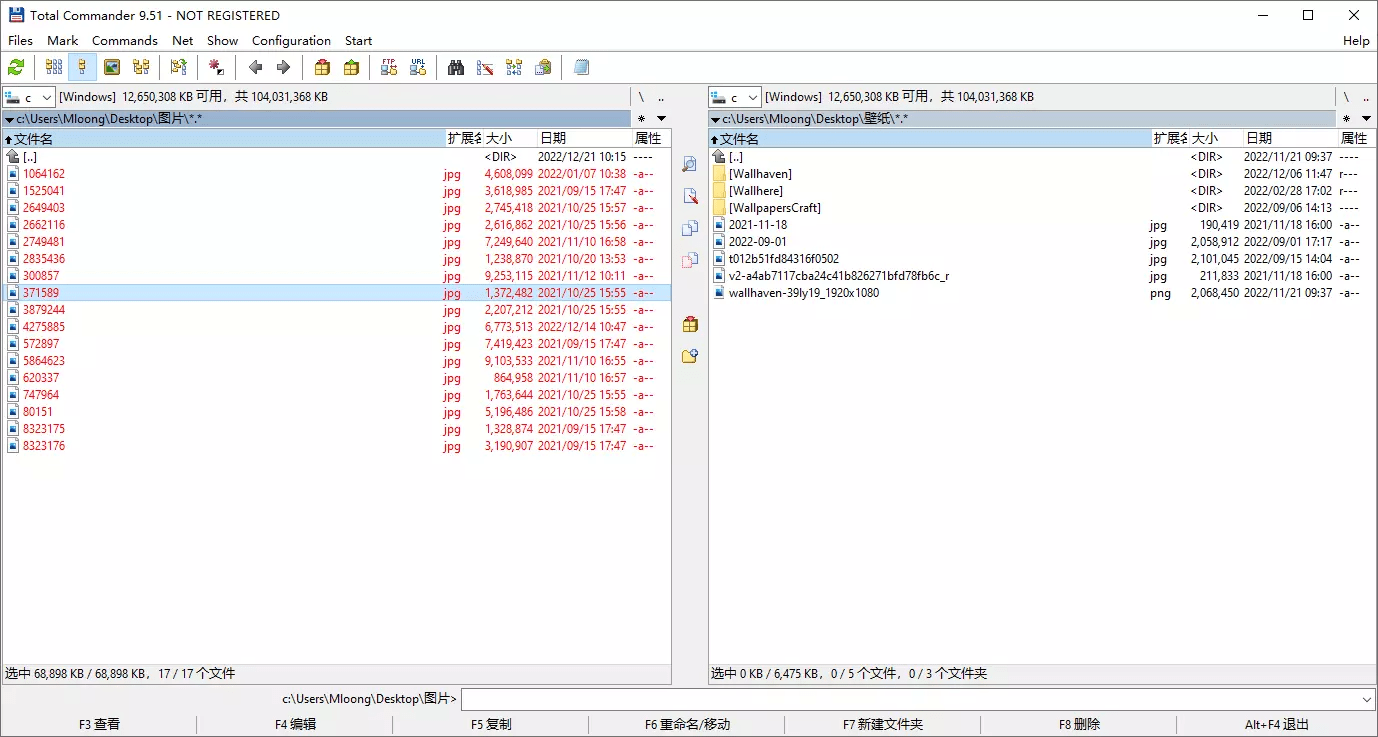Screen dimensions: 1378x737
Task: Click the Copy icon between panels
Action: click(x=689, y=229)
